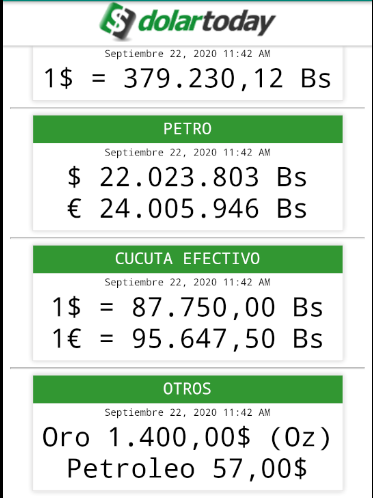Click the Petroleo 57,00$ price line
This screenshot has width=373, height=498.
pyautogui.click(x=187, y=469)
